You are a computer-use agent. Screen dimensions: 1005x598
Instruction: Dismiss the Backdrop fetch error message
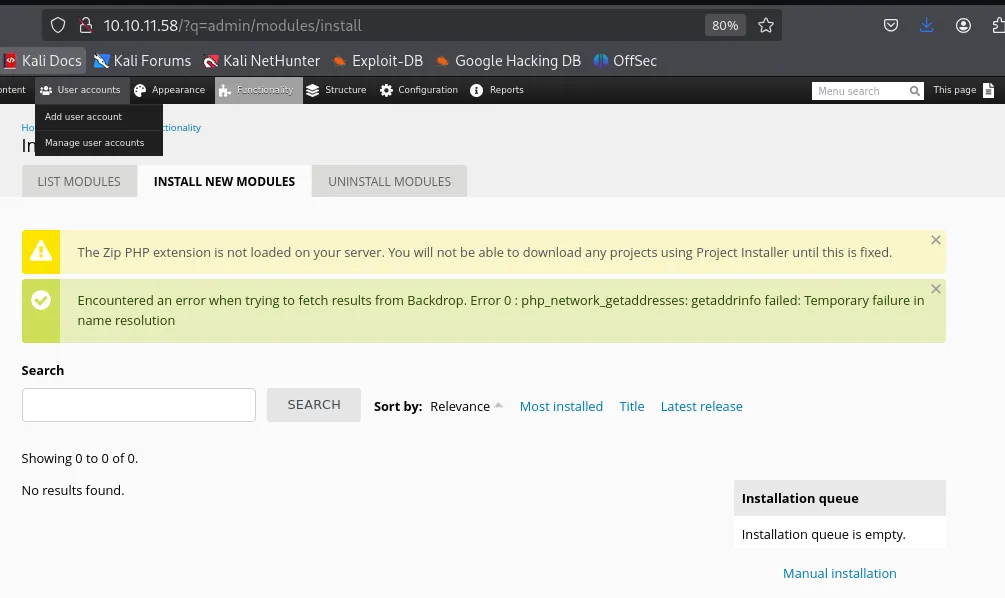point(936,289)
